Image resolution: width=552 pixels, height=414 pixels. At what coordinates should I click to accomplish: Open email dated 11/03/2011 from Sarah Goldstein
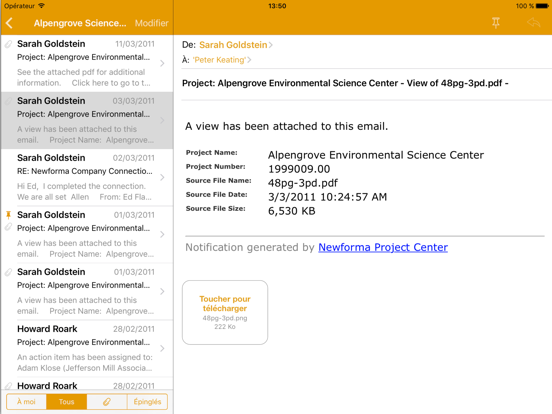point(87,63)
